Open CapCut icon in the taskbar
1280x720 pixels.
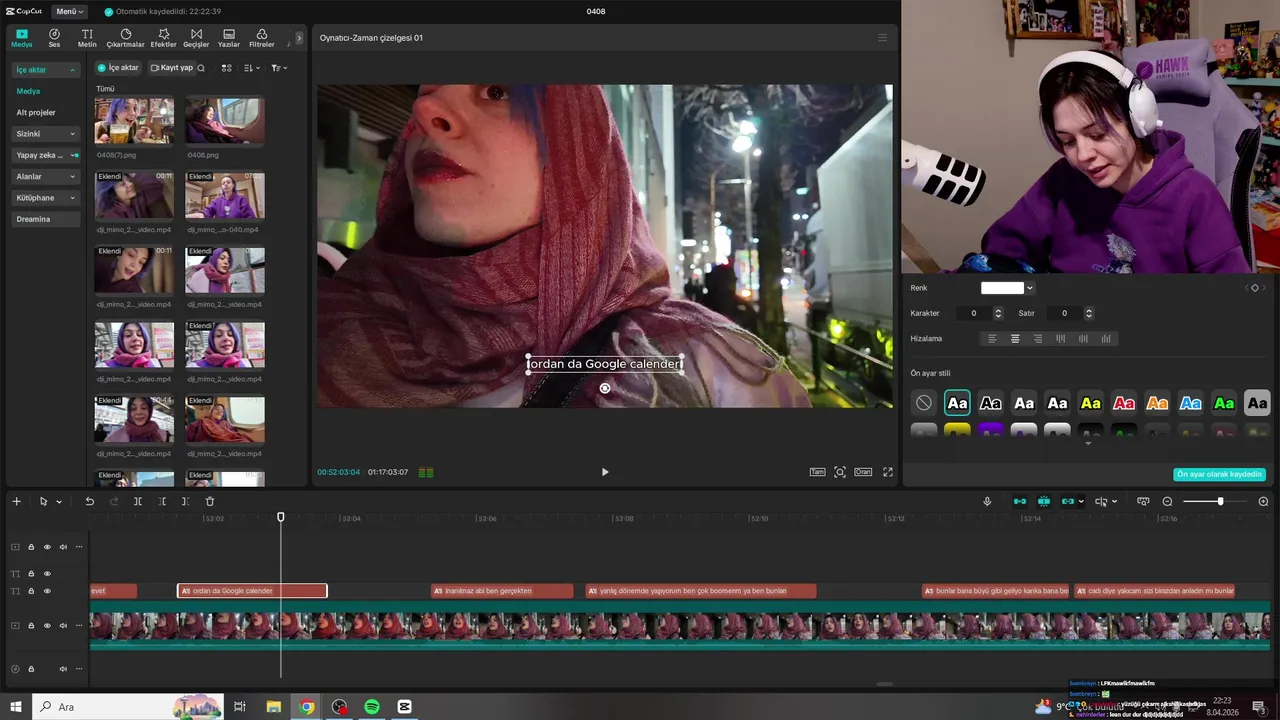[x=405, y=707]
